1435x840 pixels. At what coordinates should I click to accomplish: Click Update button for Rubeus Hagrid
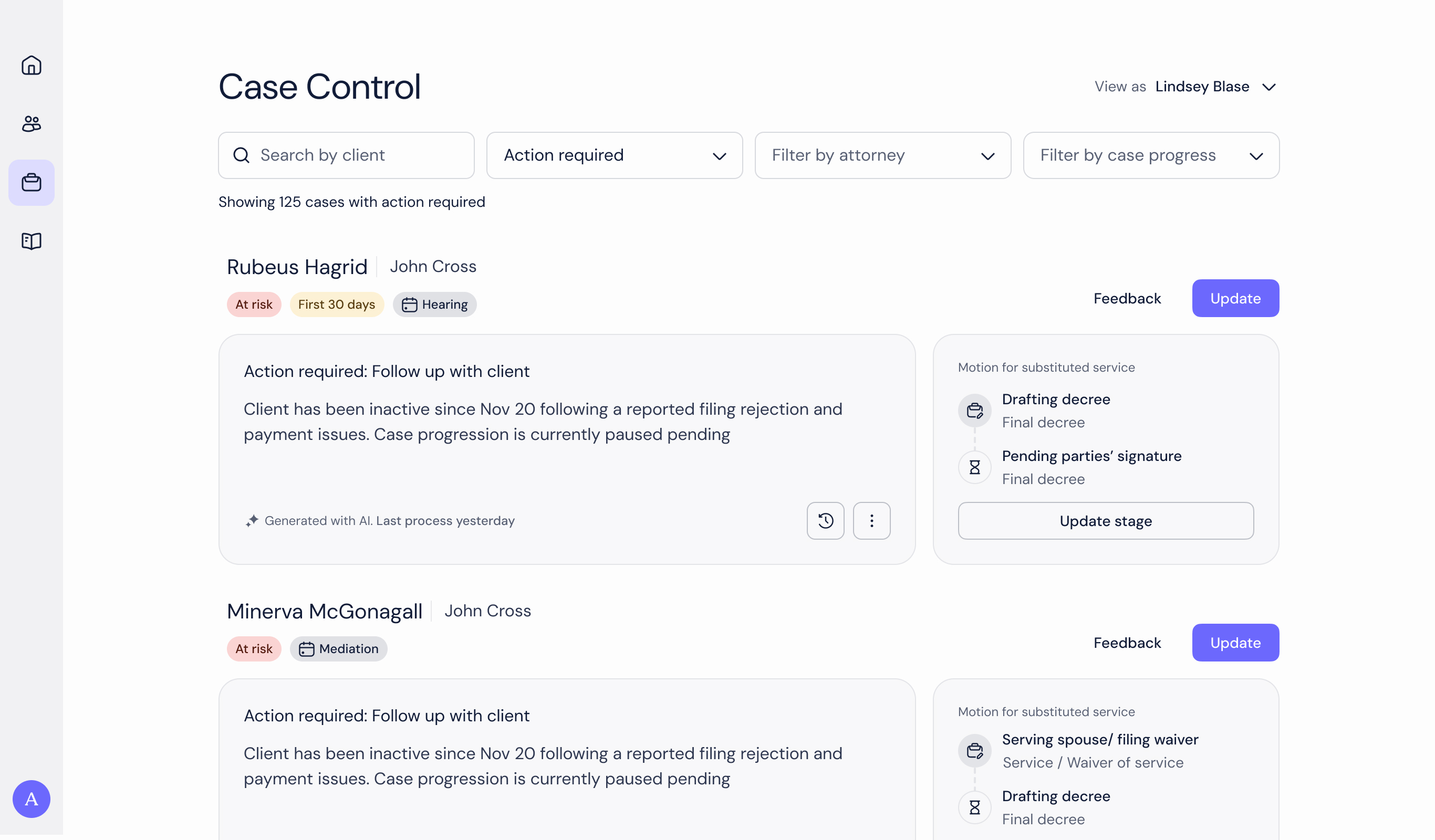(x=1236, y=298)
